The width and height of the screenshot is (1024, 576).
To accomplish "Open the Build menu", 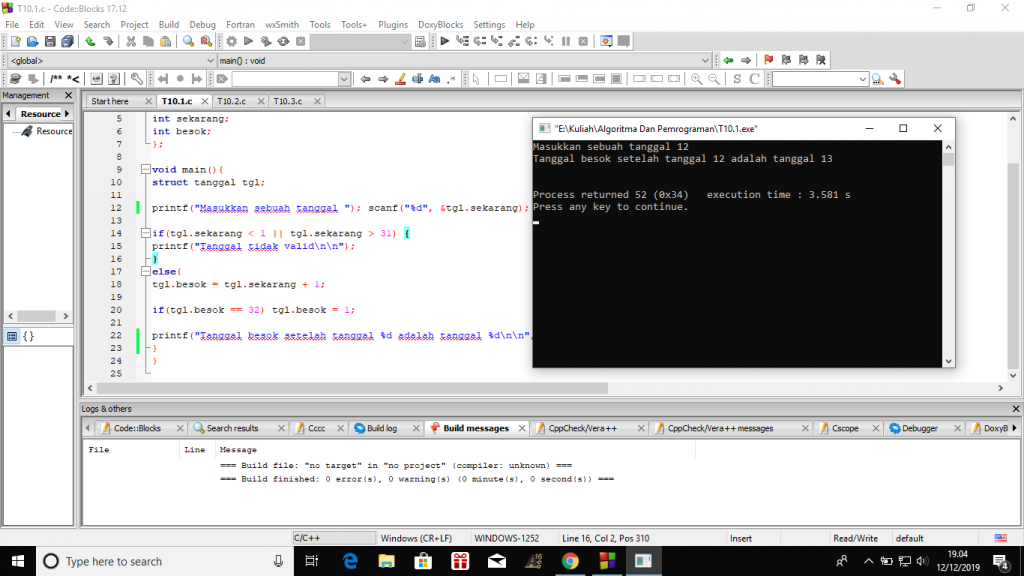I will coord(168,24).
